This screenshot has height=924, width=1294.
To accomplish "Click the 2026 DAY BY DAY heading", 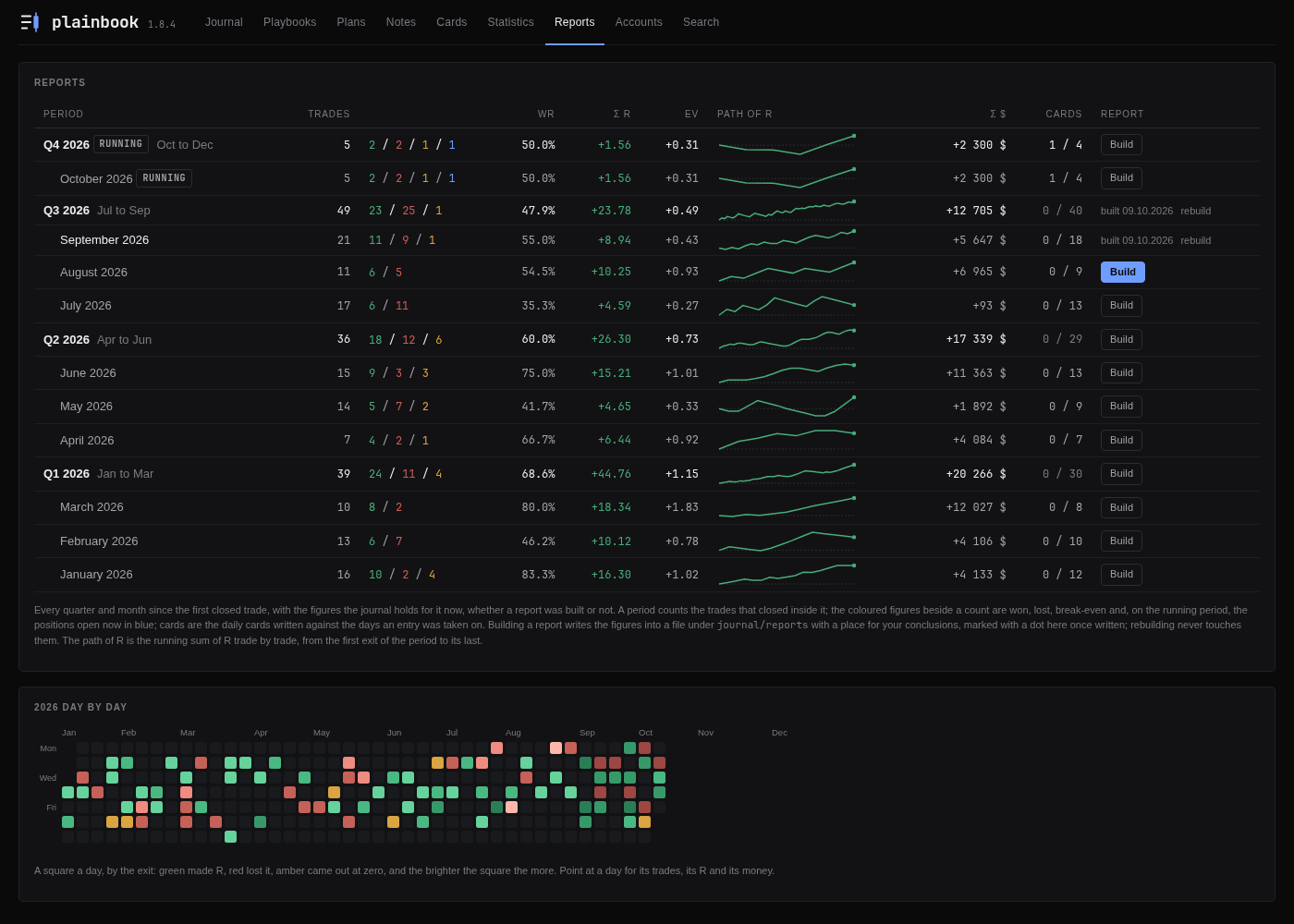I will (x=80, y=708).
